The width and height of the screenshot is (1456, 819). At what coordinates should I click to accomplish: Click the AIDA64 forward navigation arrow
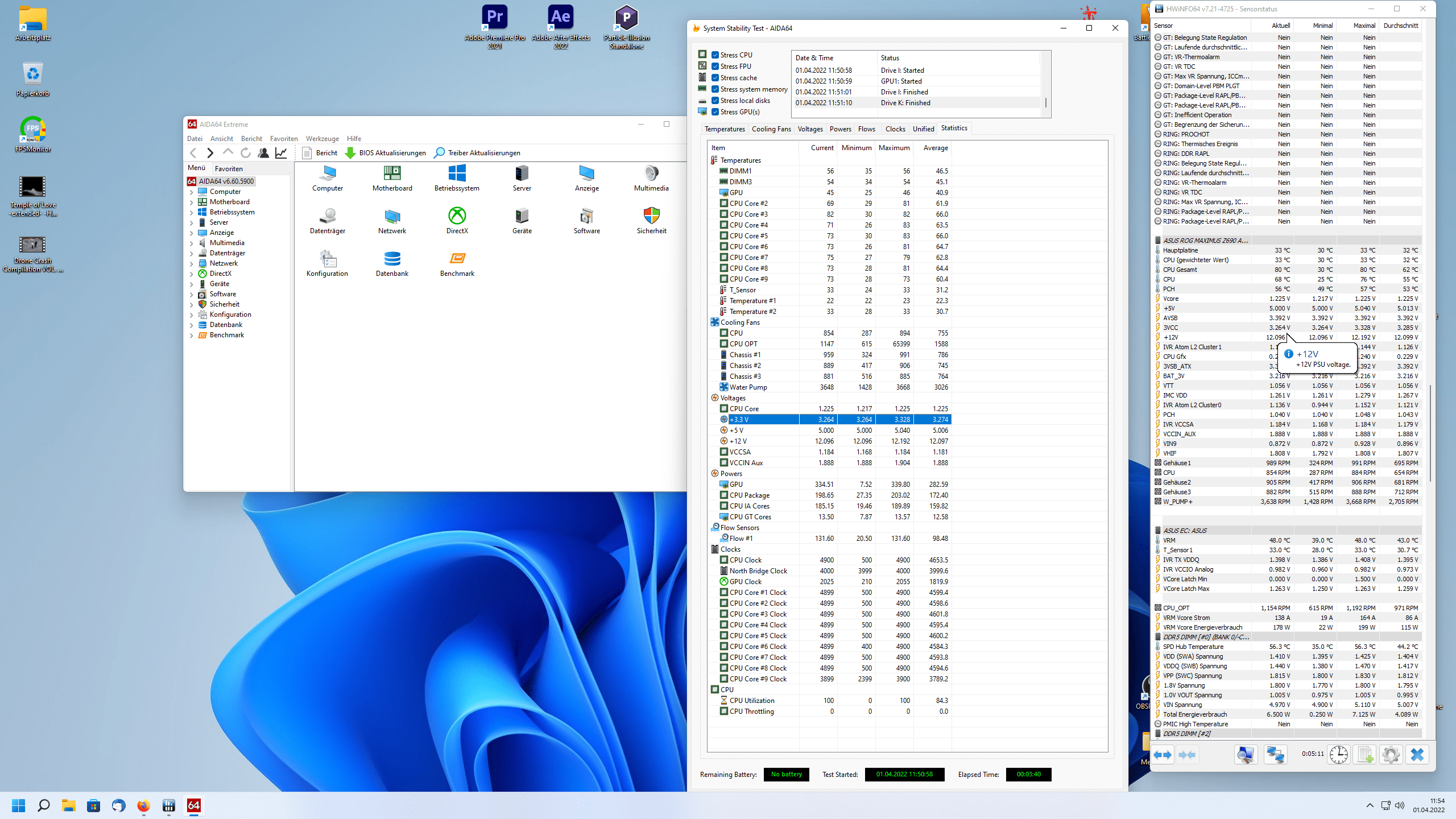[210, 152]
